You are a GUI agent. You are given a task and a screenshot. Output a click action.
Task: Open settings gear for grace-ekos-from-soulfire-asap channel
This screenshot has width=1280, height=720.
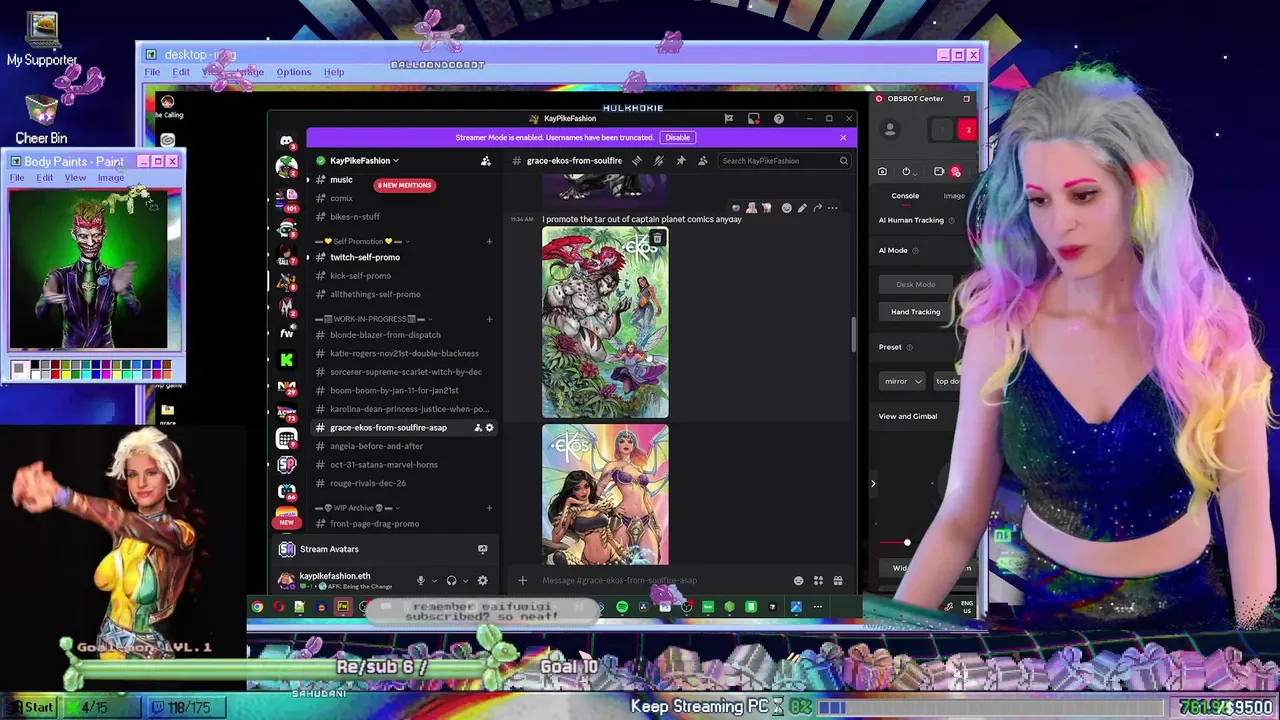(489, 428)
